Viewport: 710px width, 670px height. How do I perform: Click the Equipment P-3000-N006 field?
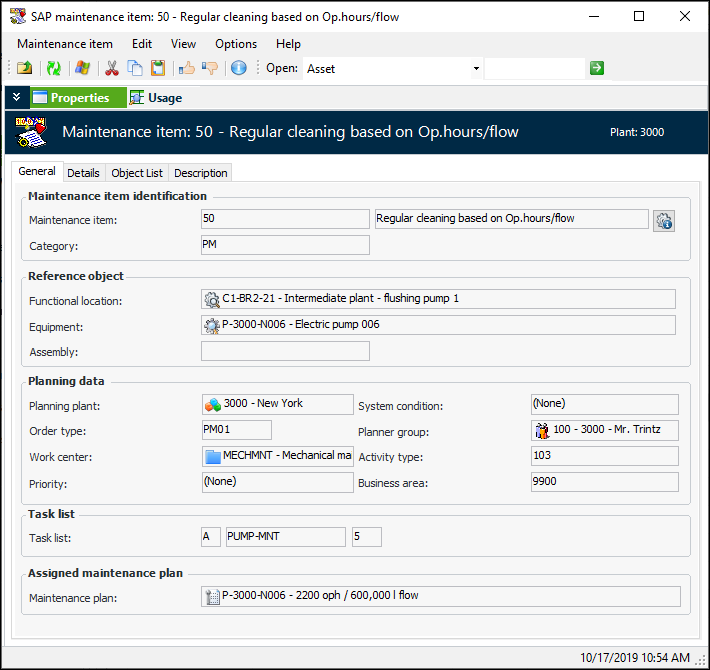tap(438, 325)
